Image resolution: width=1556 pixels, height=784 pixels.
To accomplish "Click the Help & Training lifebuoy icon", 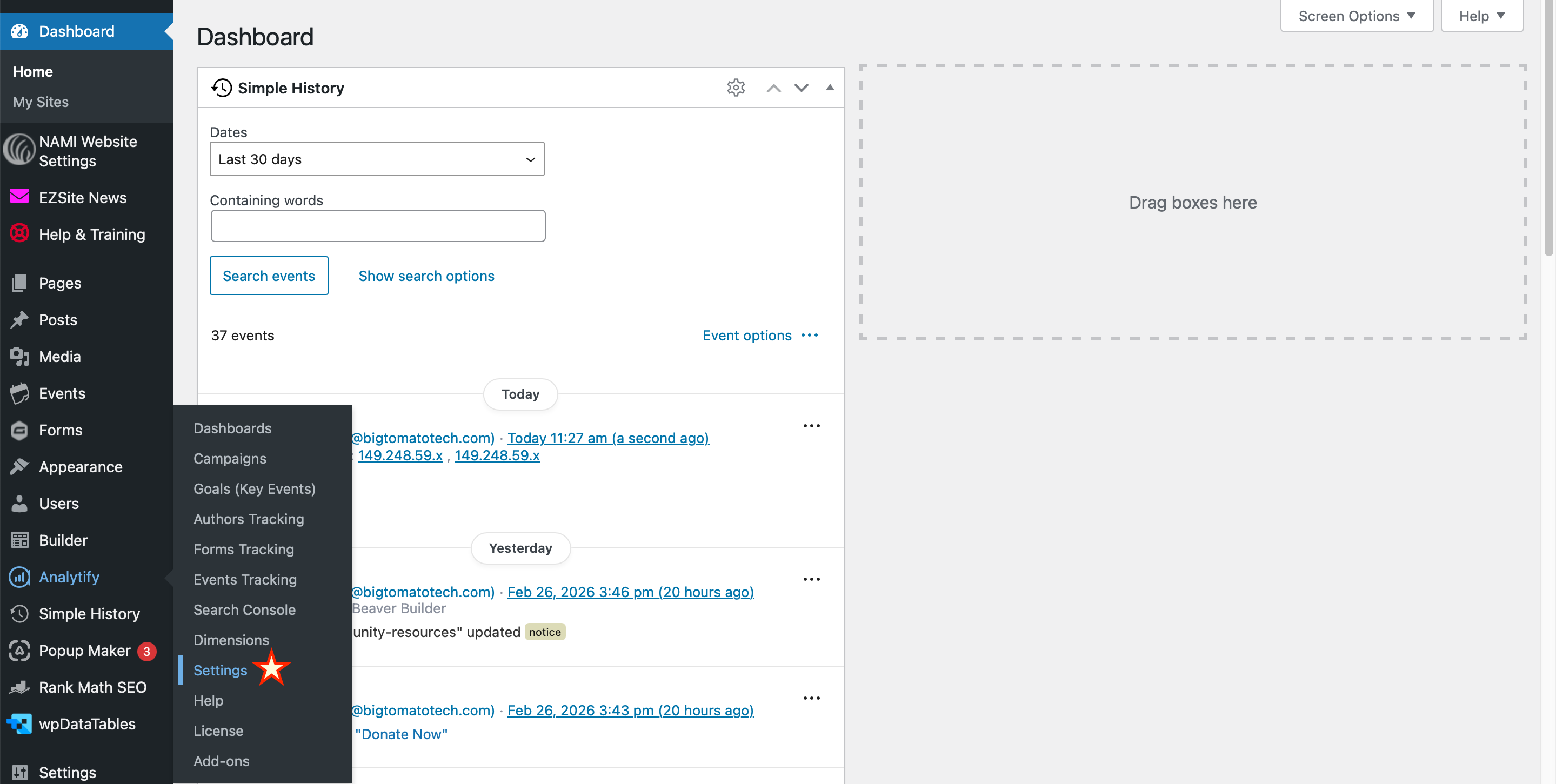I will (19, 234).
